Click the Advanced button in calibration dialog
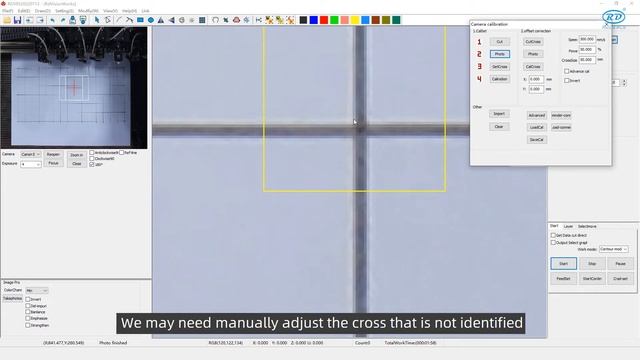 point(536,116)
